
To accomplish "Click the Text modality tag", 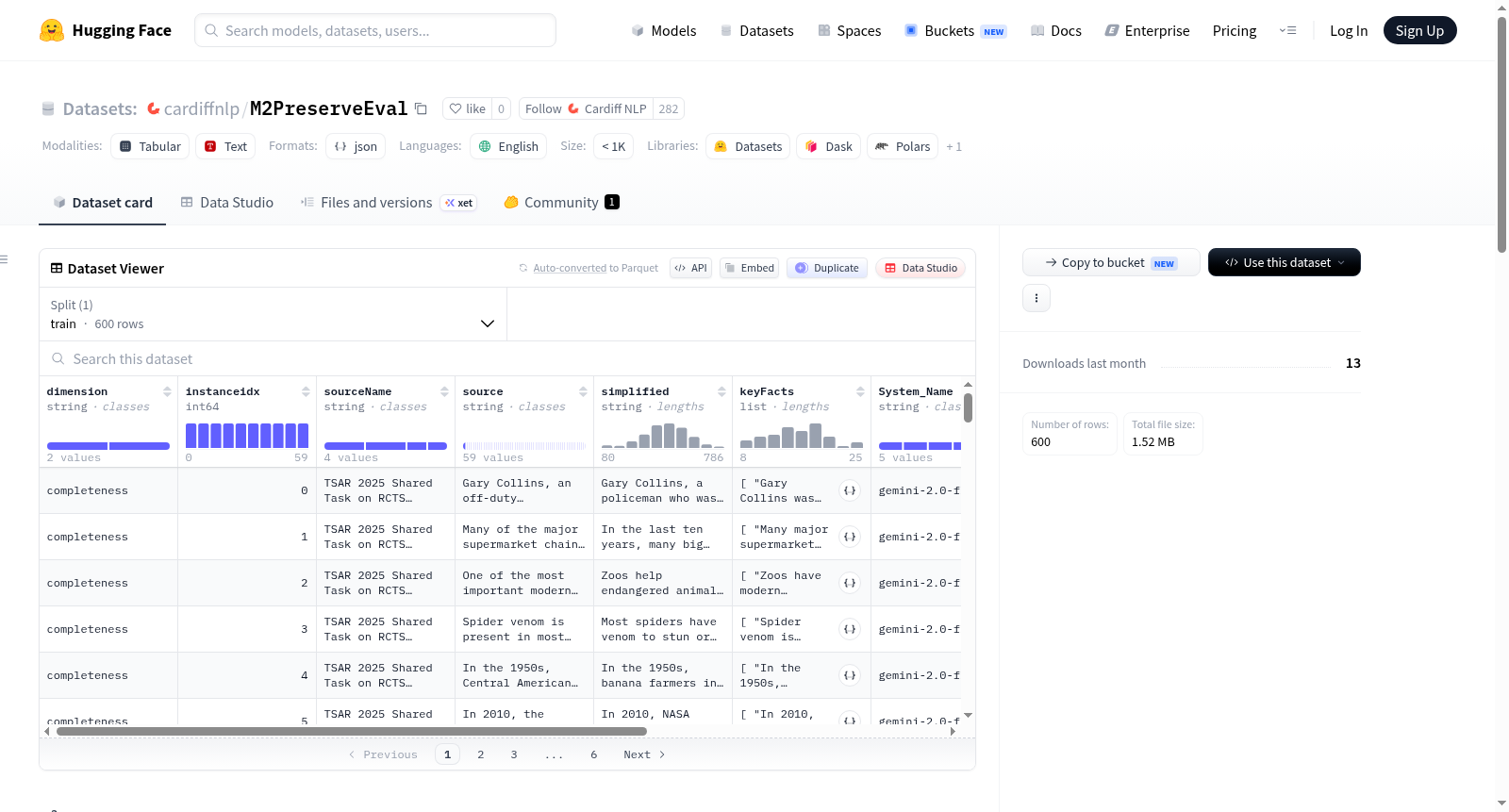I will click(225, 146).
